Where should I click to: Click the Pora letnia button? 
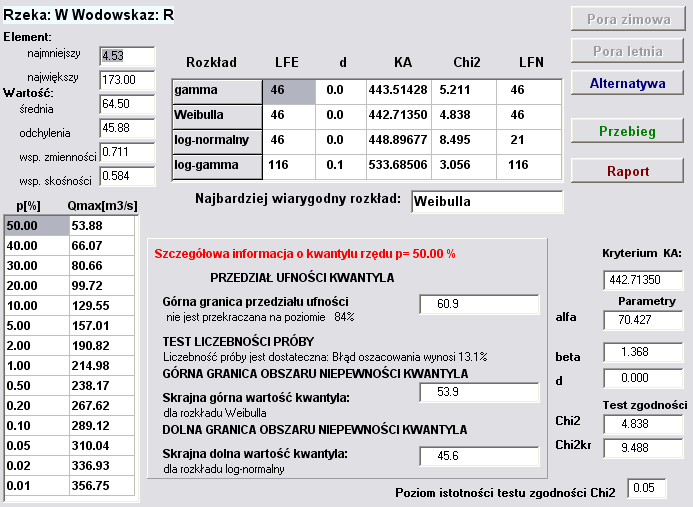click(x=628, y=51)
